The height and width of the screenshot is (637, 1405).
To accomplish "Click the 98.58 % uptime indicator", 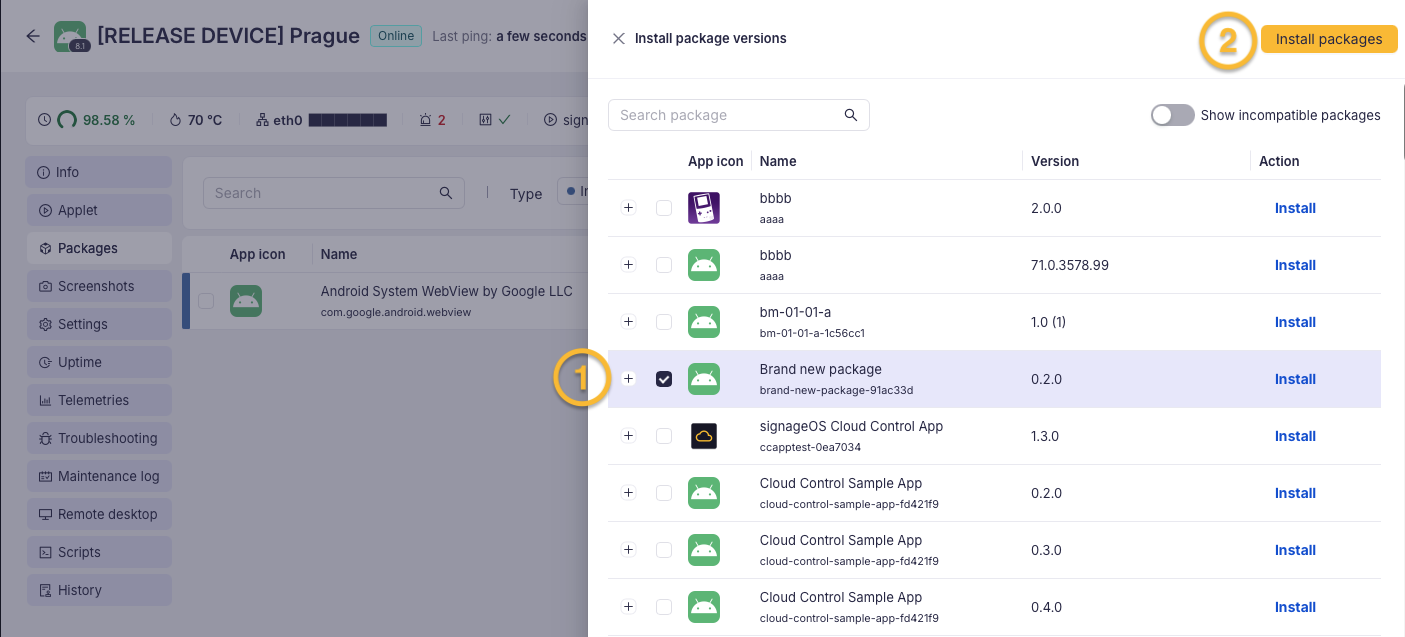I will tap(86, 120).
